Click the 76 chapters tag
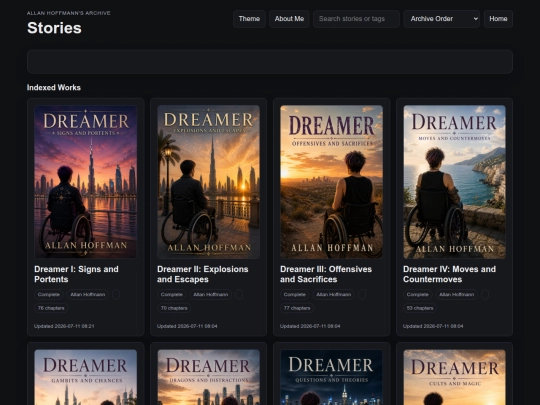540x405 pixels. coord(51,308)
